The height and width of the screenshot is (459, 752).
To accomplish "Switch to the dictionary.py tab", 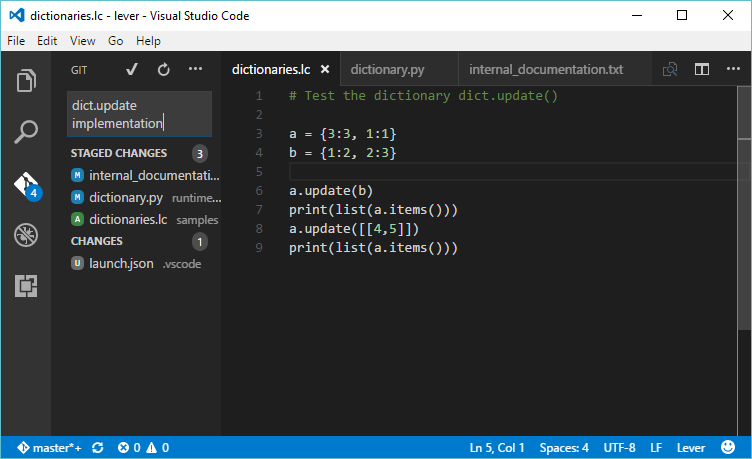I will (388, 70).
